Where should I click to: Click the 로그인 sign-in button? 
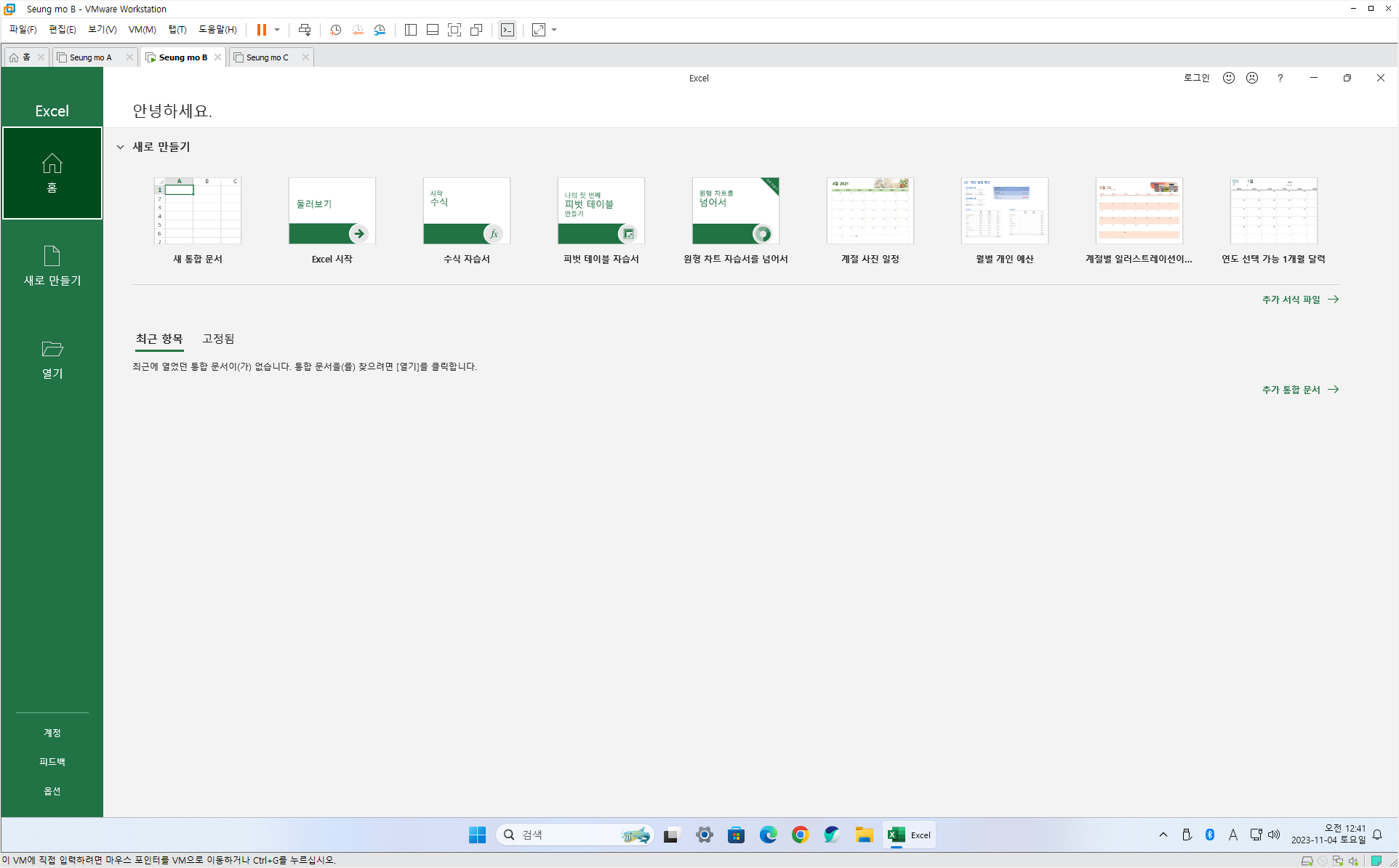pos(1196,78)
